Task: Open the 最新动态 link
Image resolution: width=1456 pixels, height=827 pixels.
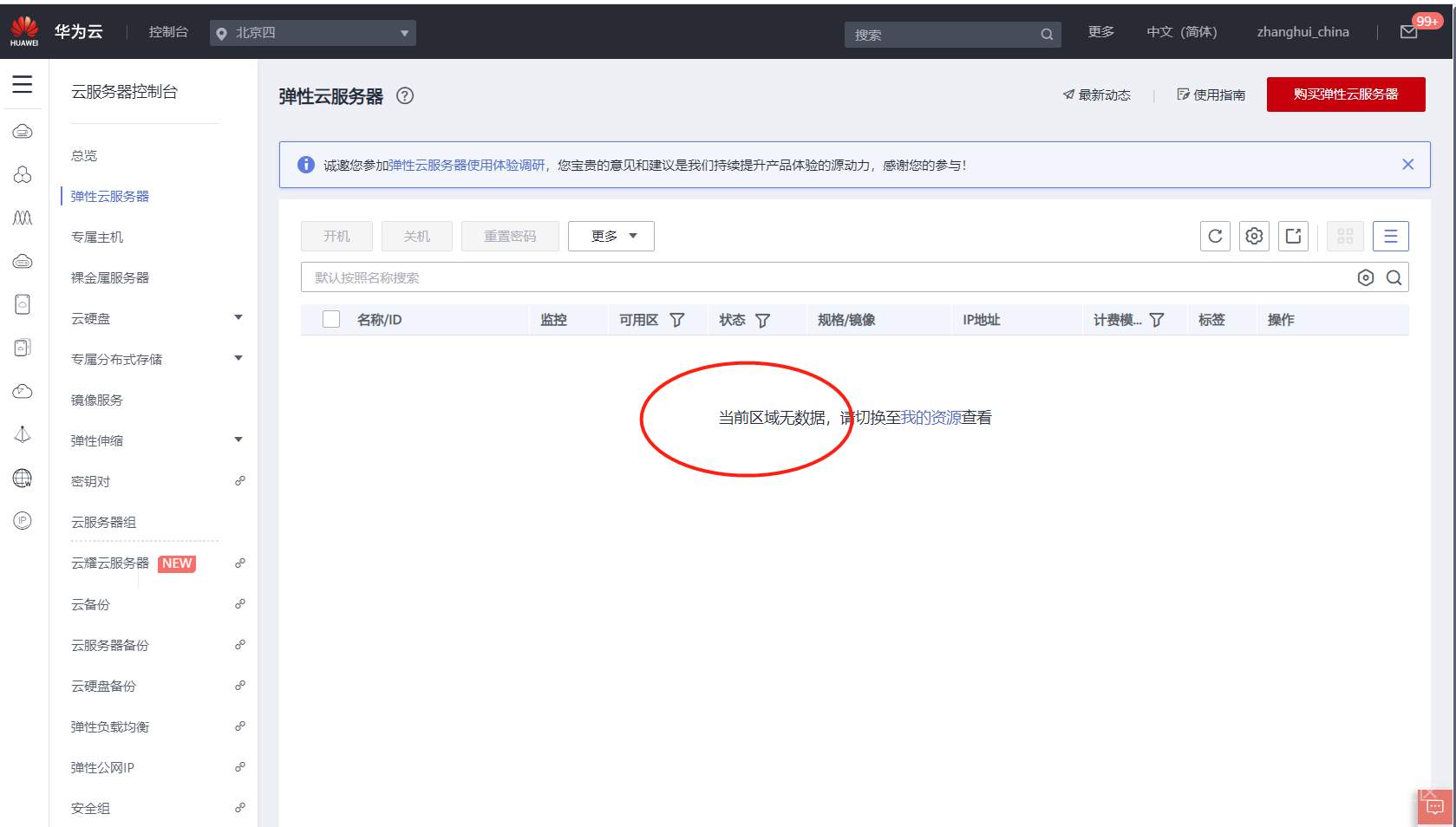Action: tap(1097, 95)
